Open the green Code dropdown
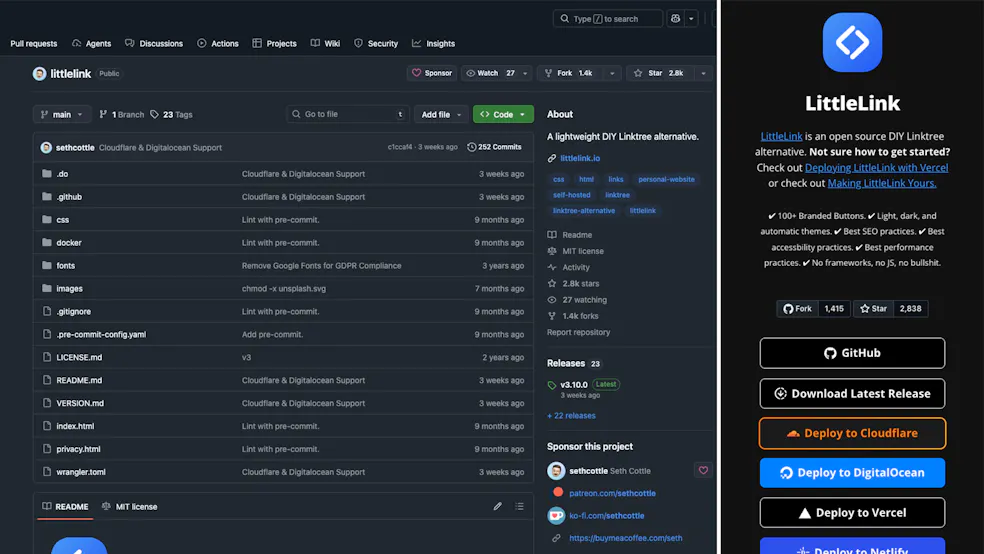This screenshot has width=984, height=554. tap(503, 114)
